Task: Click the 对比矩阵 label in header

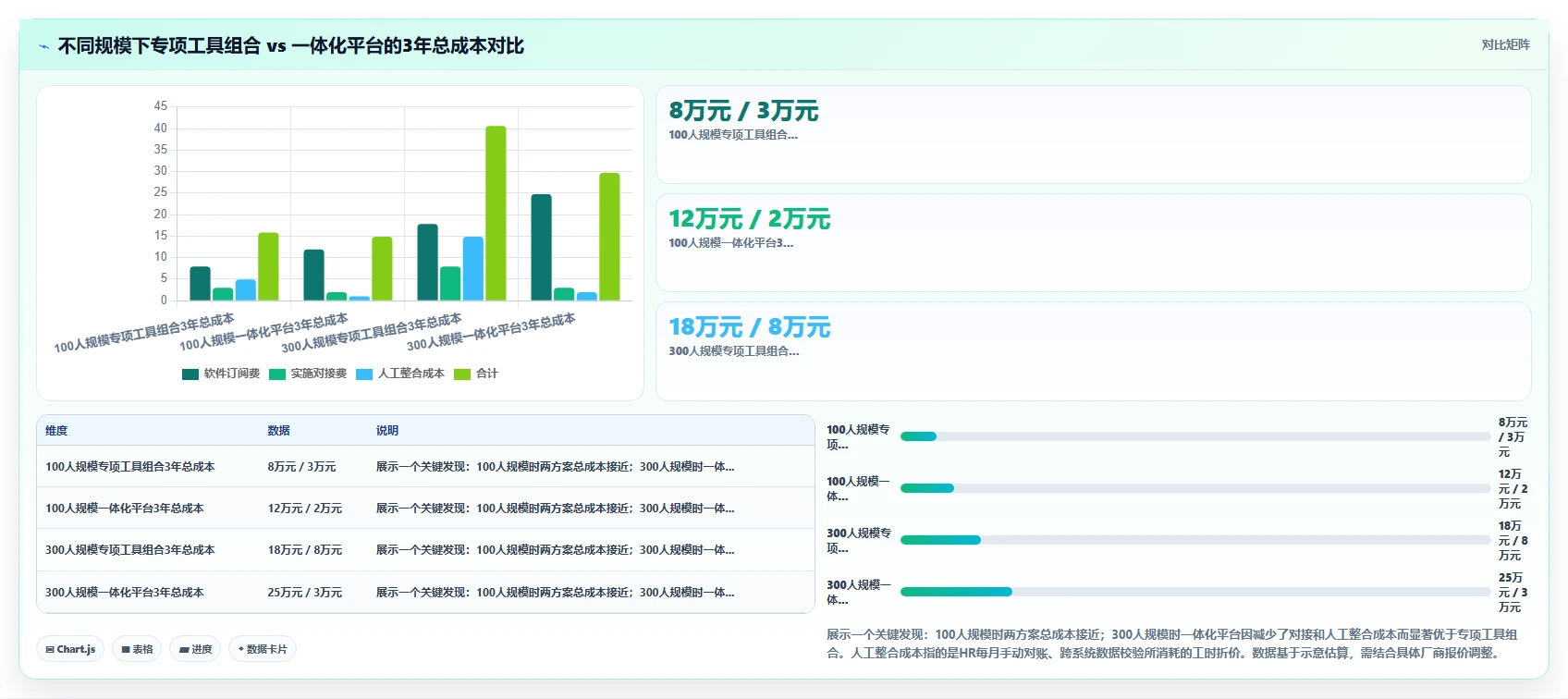Action: coord(1505,44)
